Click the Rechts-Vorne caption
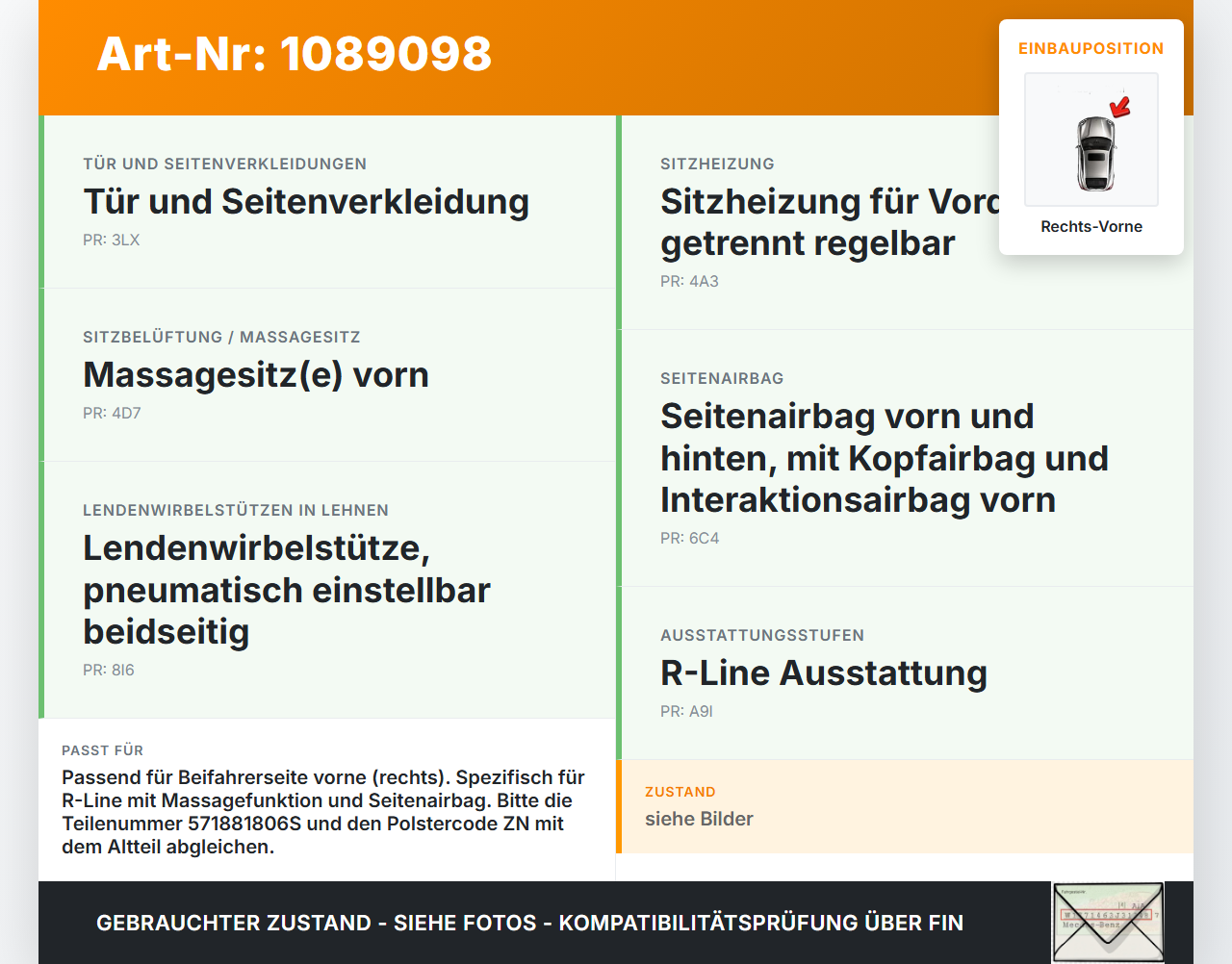Viewport: 1232px width, 964px height. [x=1091, y=226]
